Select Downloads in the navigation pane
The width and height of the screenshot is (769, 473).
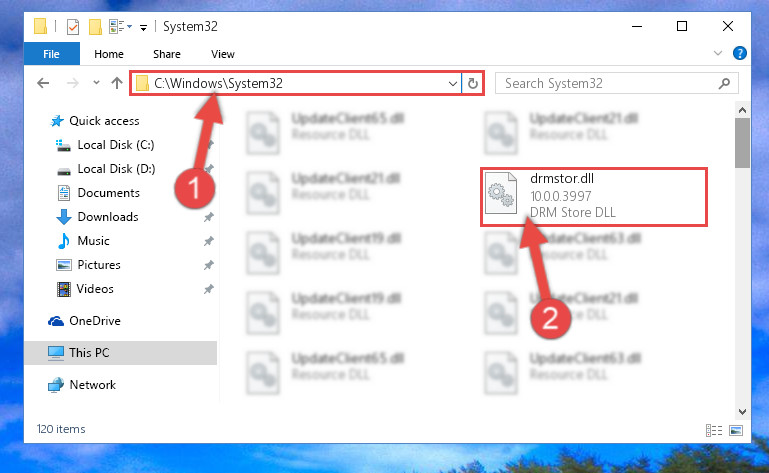(108, 217)
